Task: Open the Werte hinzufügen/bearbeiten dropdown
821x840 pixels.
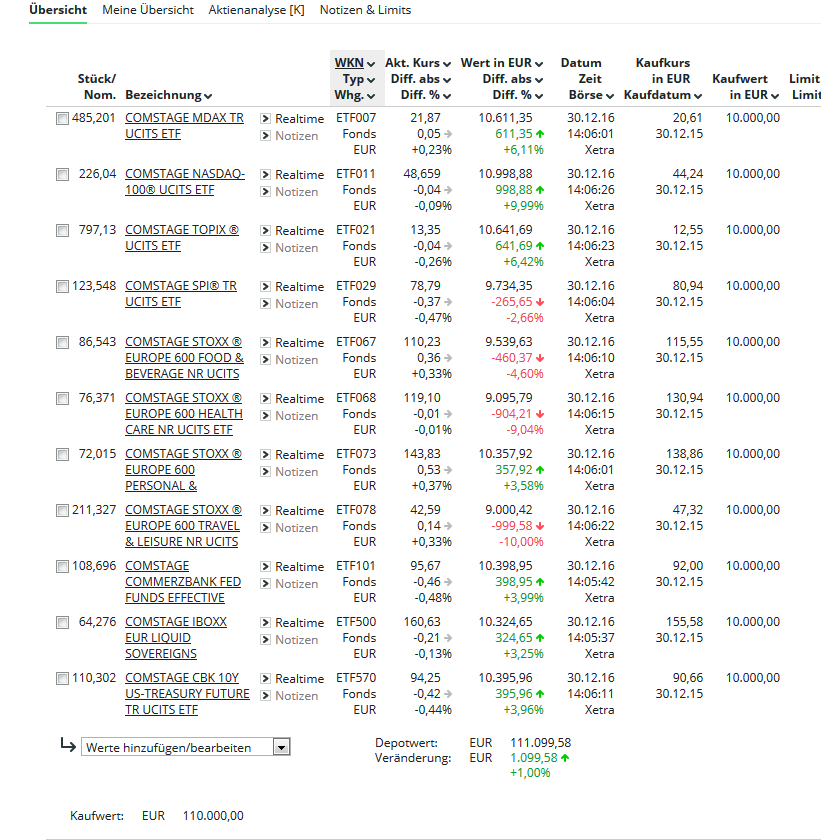Action: pos(185,747)
